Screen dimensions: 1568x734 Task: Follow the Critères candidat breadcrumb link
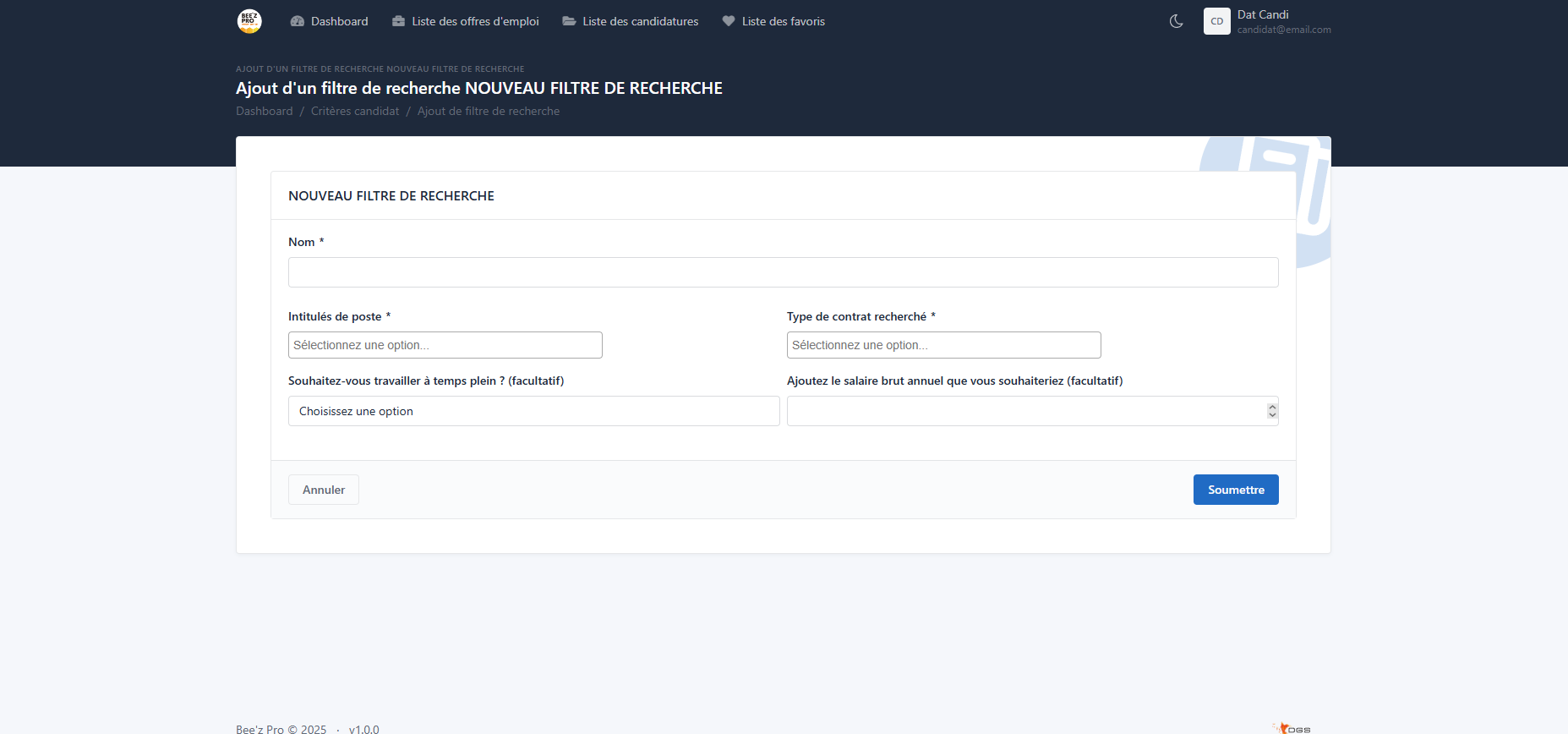coord(355,111)
